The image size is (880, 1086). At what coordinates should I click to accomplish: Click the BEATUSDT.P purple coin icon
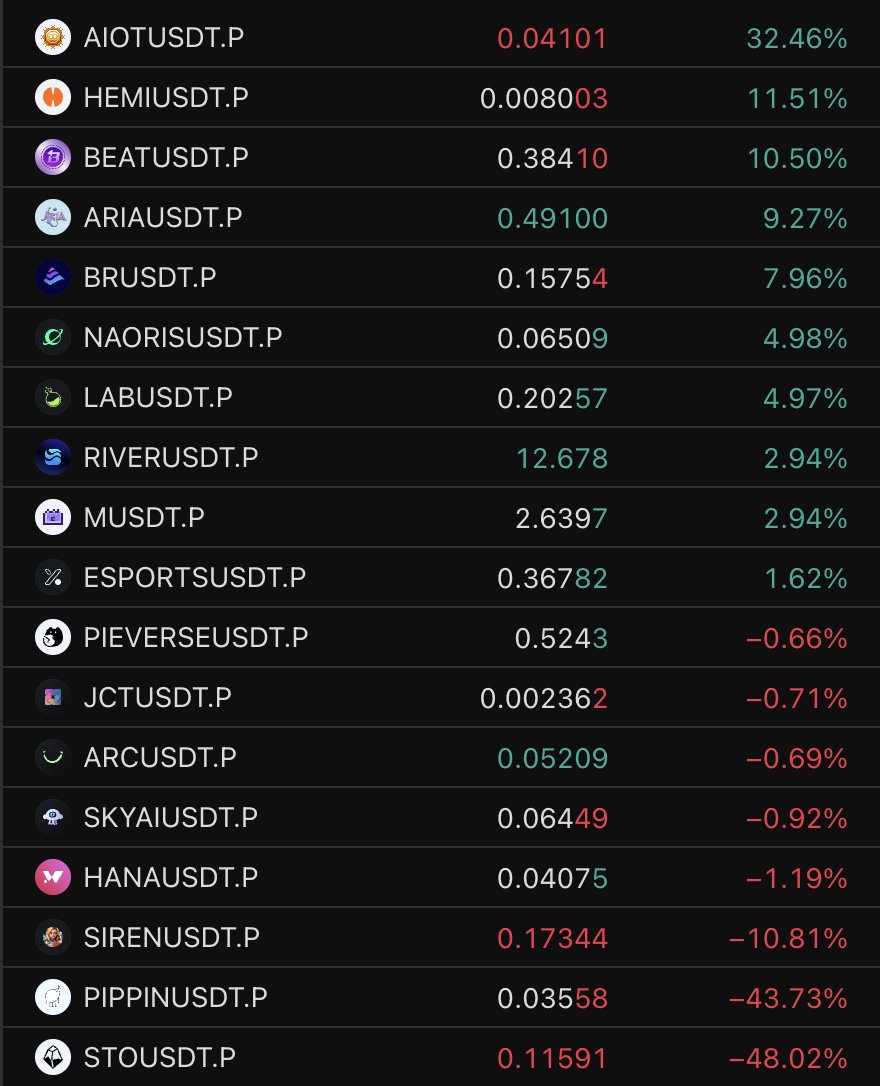click(52, 158)
